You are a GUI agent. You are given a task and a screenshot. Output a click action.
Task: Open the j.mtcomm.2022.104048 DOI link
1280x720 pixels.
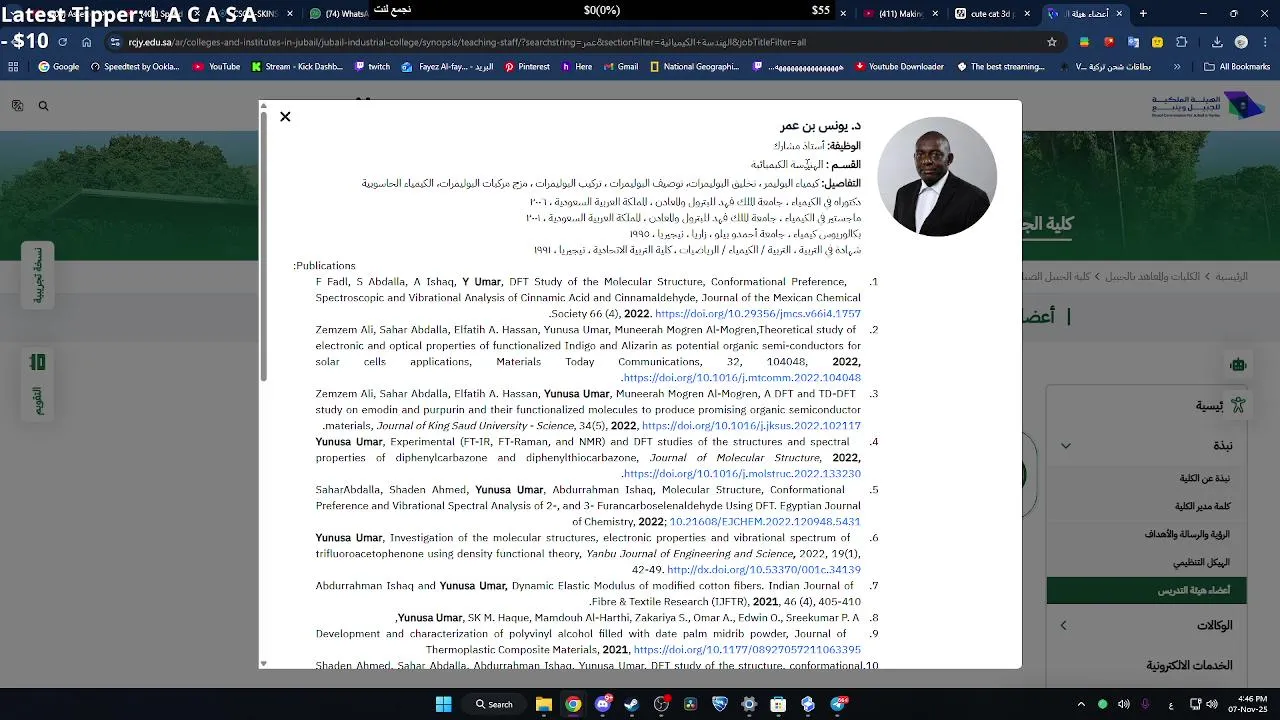pos(742,378)
